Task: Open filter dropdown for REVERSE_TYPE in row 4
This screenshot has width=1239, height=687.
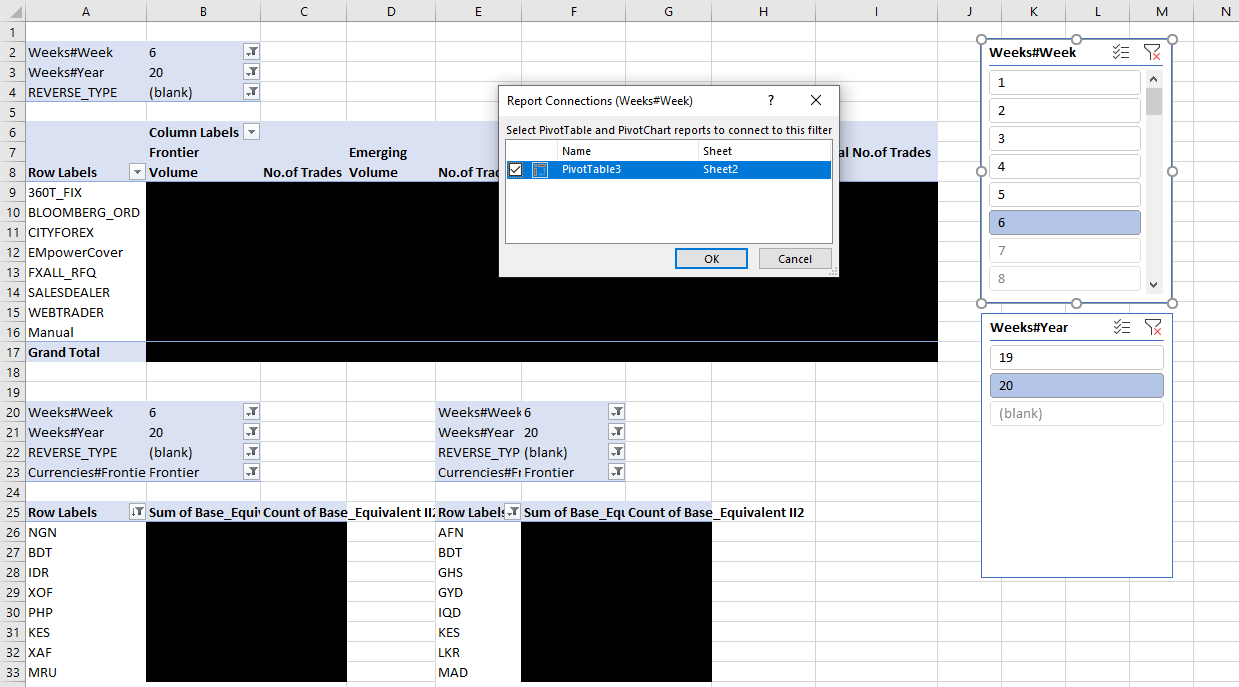Action: 252,92
